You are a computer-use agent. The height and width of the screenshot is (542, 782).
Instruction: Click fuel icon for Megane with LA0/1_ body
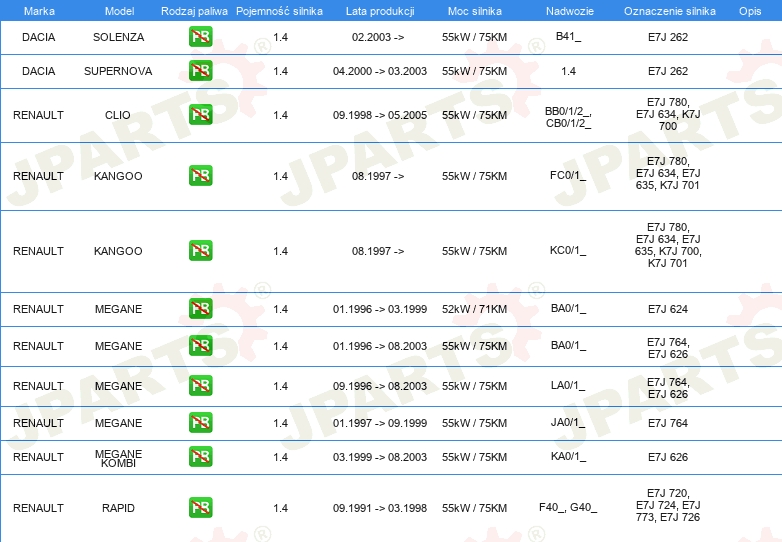200,386
